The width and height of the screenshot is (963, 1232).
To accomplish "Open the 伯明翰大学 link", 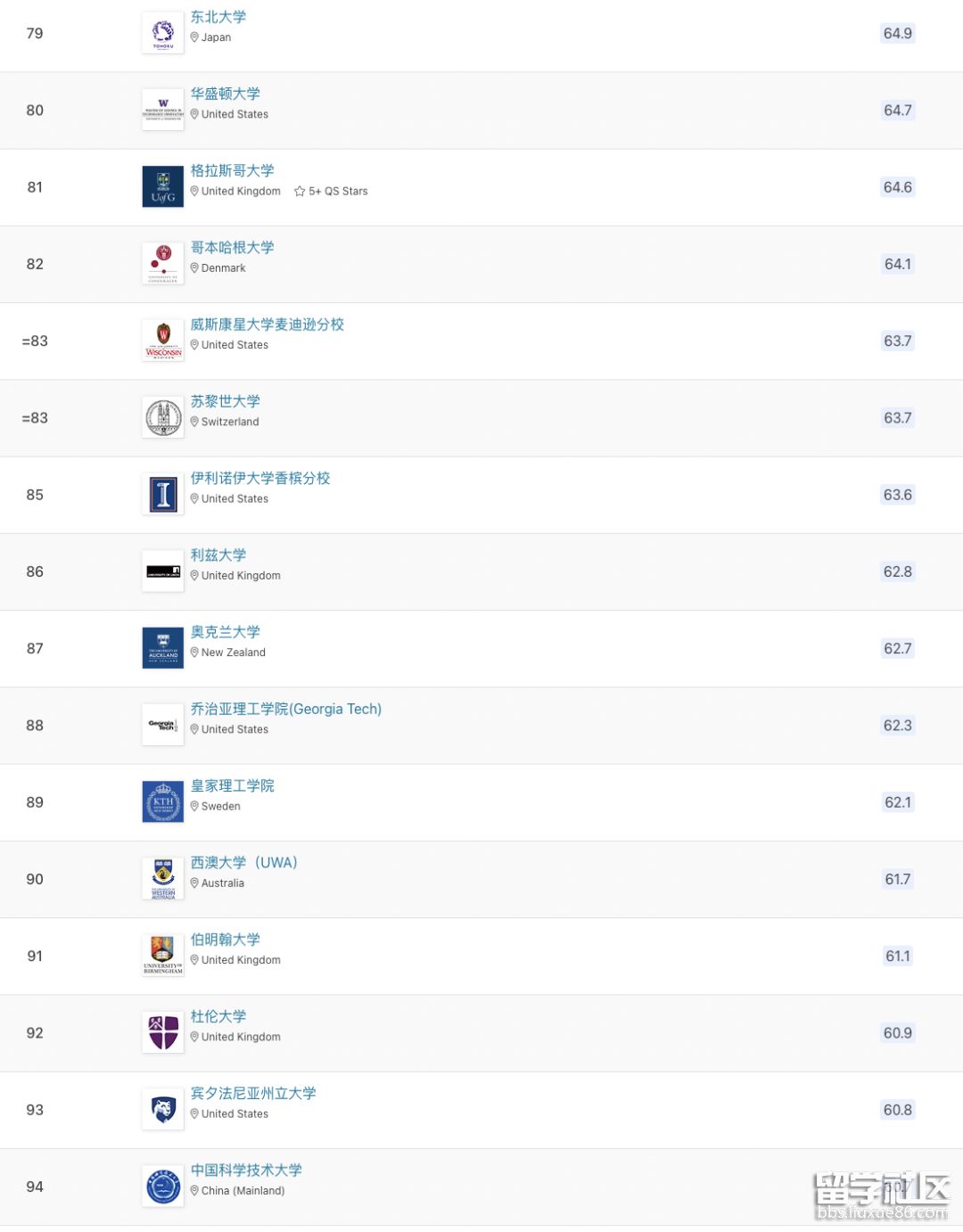I will point(225,940).
